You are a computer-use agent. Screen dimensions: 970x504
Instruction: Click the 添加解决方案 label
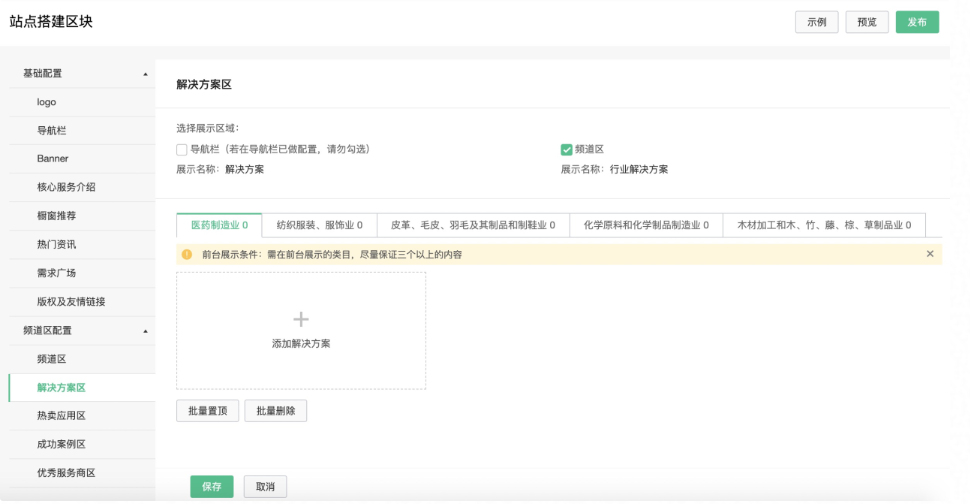pos(301,344)
